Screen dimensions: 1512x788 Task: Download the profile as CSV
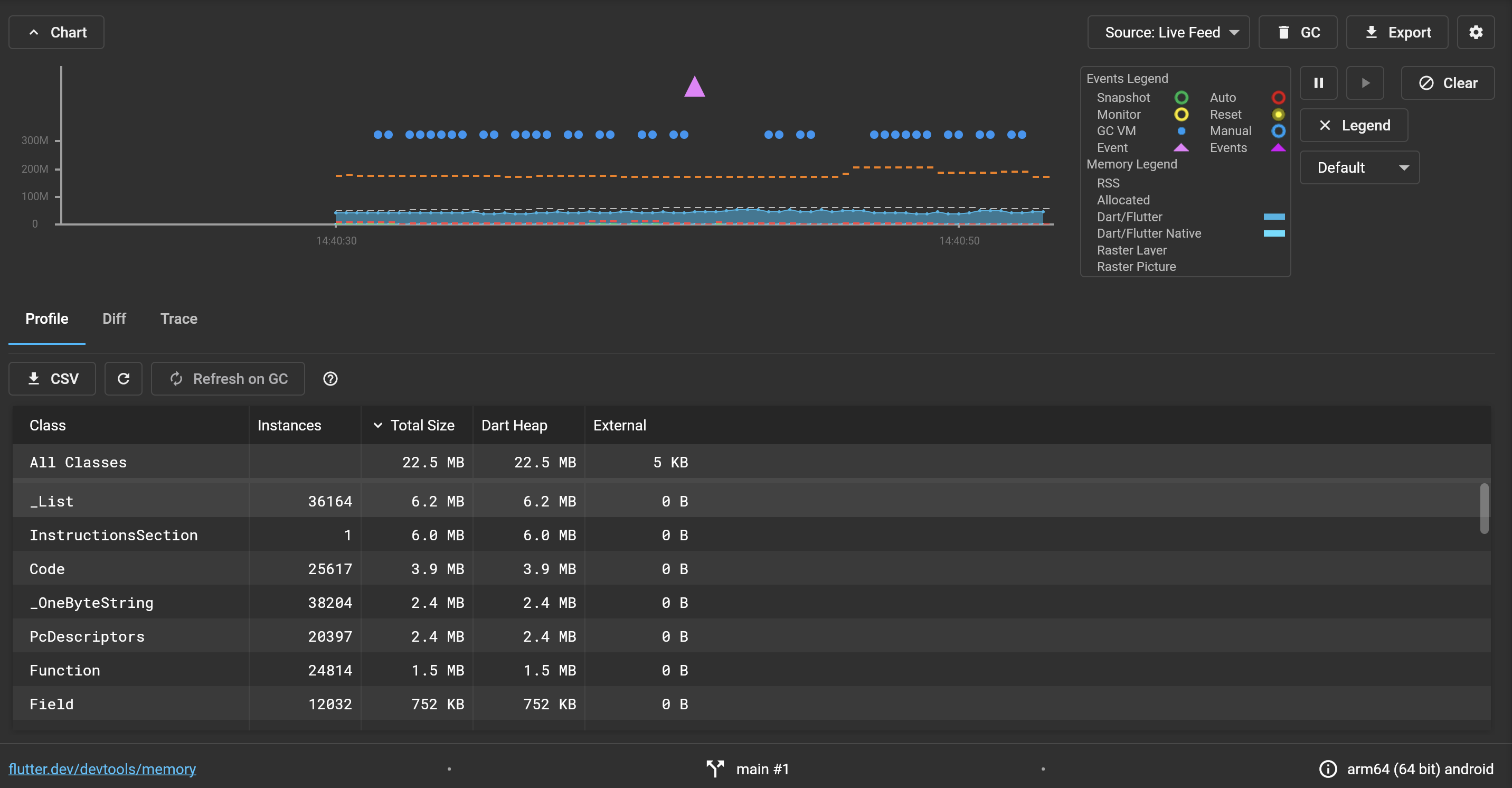[x=52, y=379]
